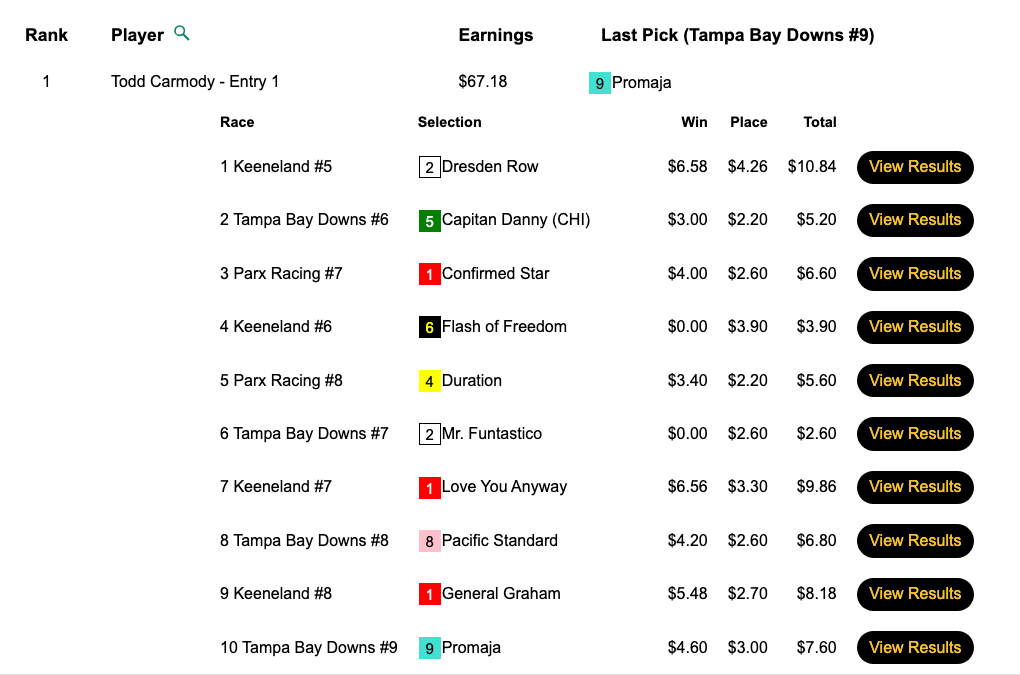The image size is (1020, 675).
Task: Click the black number 6 badge for Flash of Freedom
Action: (429, 327)
